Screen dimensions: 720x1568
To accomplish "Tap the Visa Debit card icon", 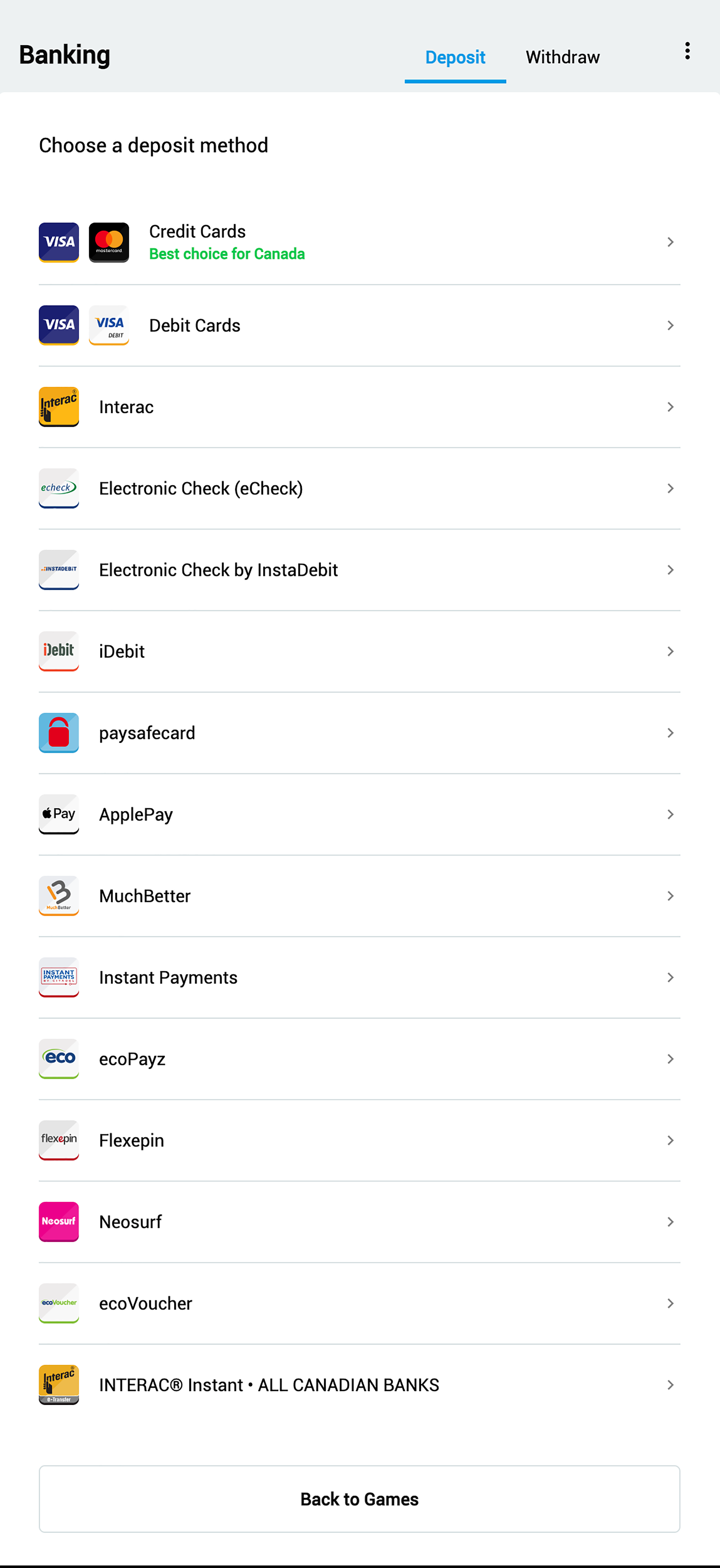I will point(109,325).
